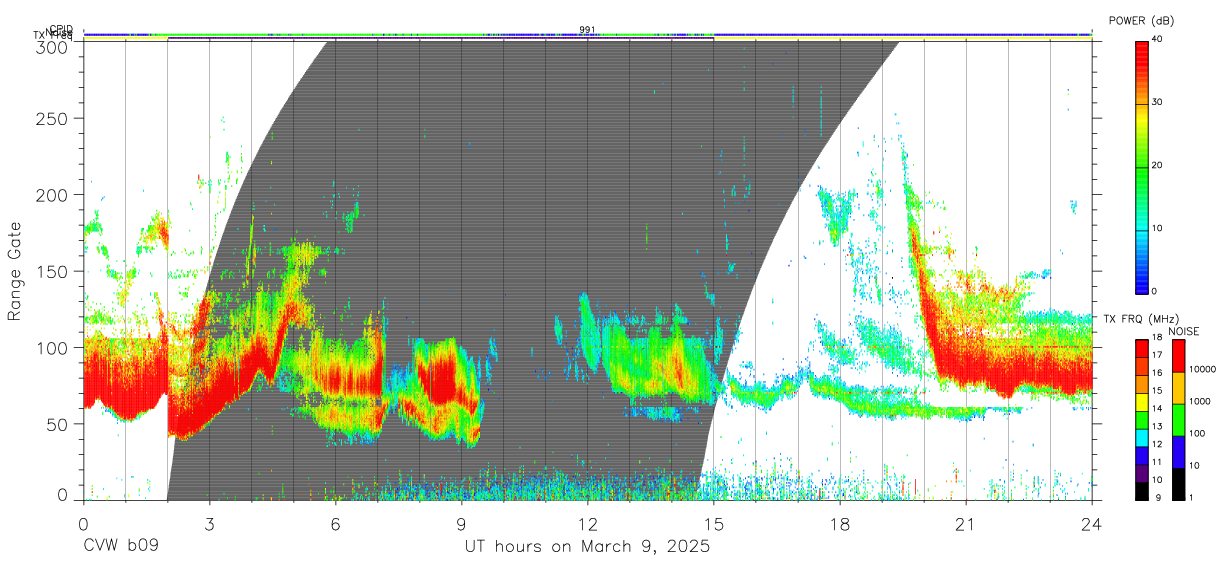Click the 24 UT hour tick label
1228x567 pixels.
tap(1091, 524)
